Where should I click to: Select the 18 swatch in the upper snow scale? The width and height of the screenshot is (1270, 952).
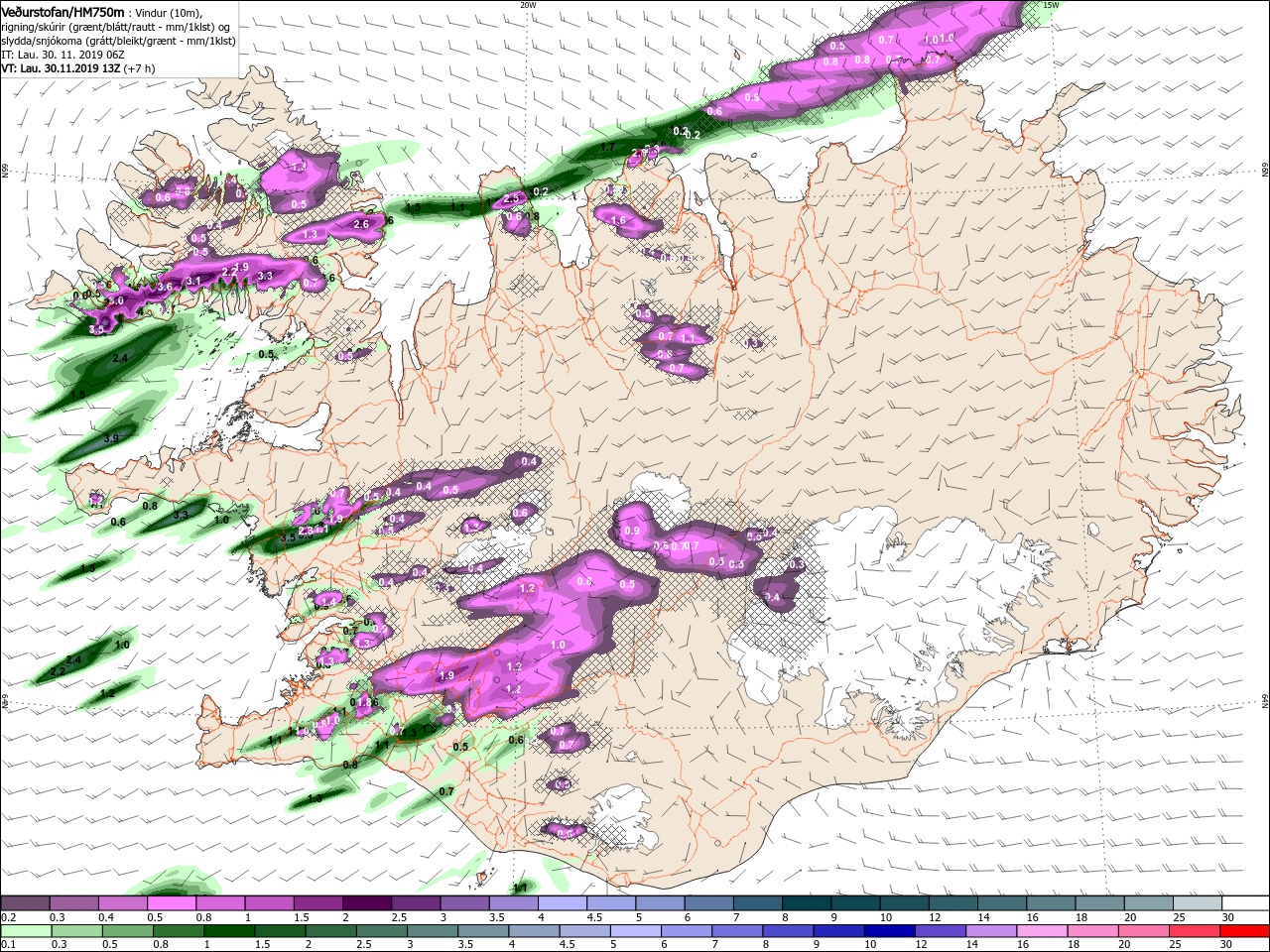click(1099, 903)
